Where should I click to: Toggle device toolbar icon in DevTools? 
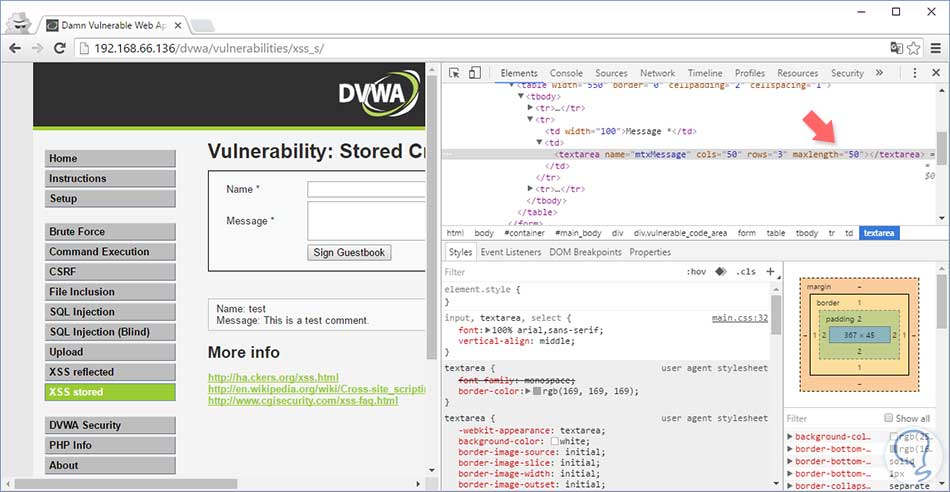click(x=474, y=73)
